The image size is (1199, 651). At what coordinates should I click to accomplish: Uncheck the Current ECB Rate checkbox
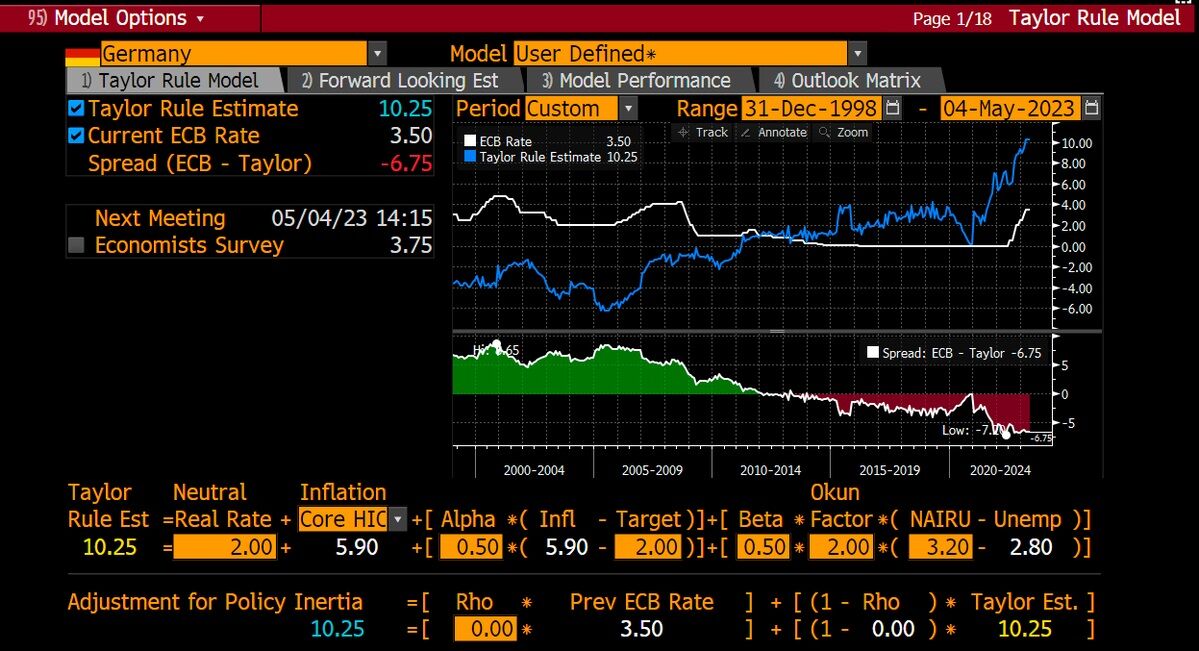[76, 136]
